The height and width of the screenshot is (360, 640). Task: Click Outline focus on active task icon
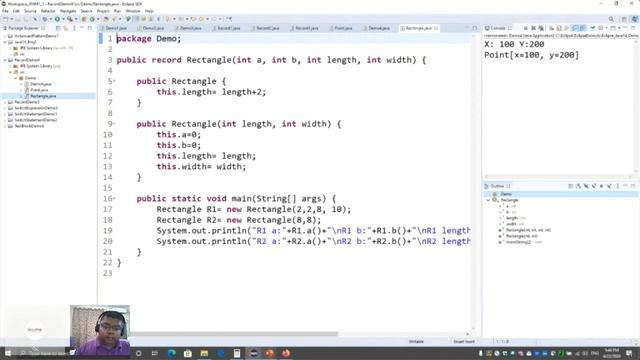coord(571,186)
